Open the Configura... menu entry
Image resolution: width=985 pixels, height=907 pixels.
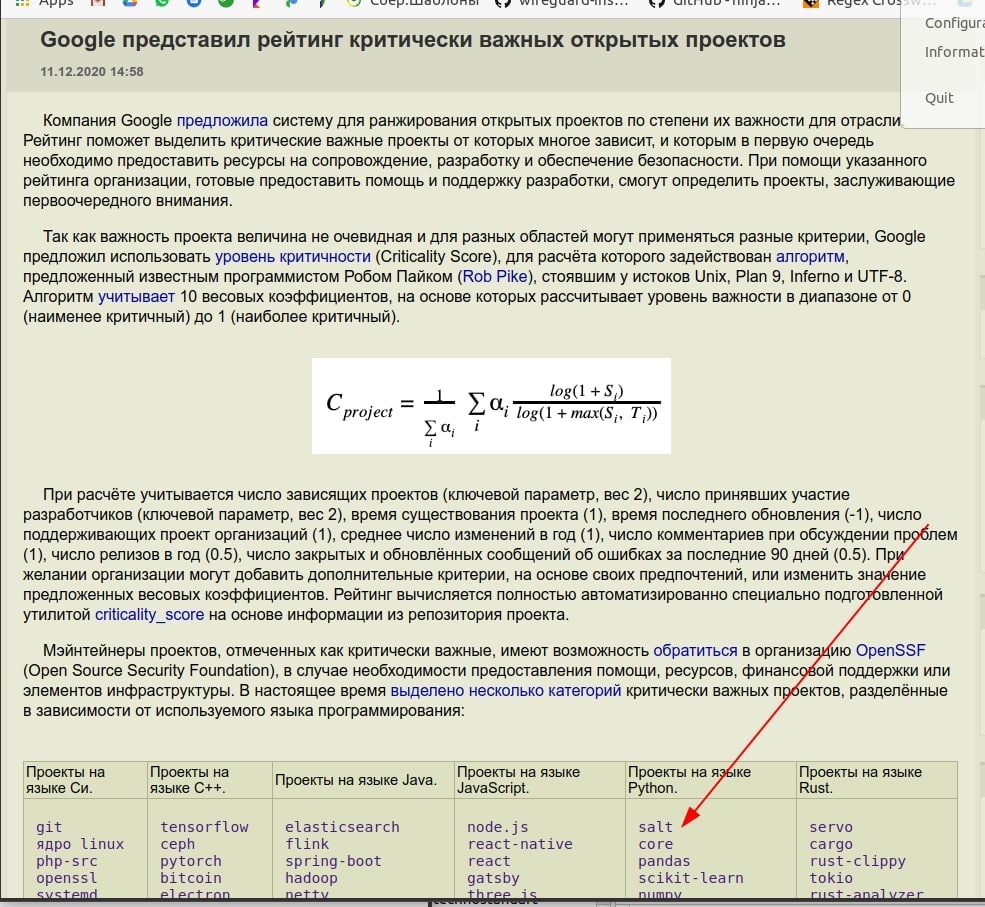pyautogui.click(x=954, y=23)
